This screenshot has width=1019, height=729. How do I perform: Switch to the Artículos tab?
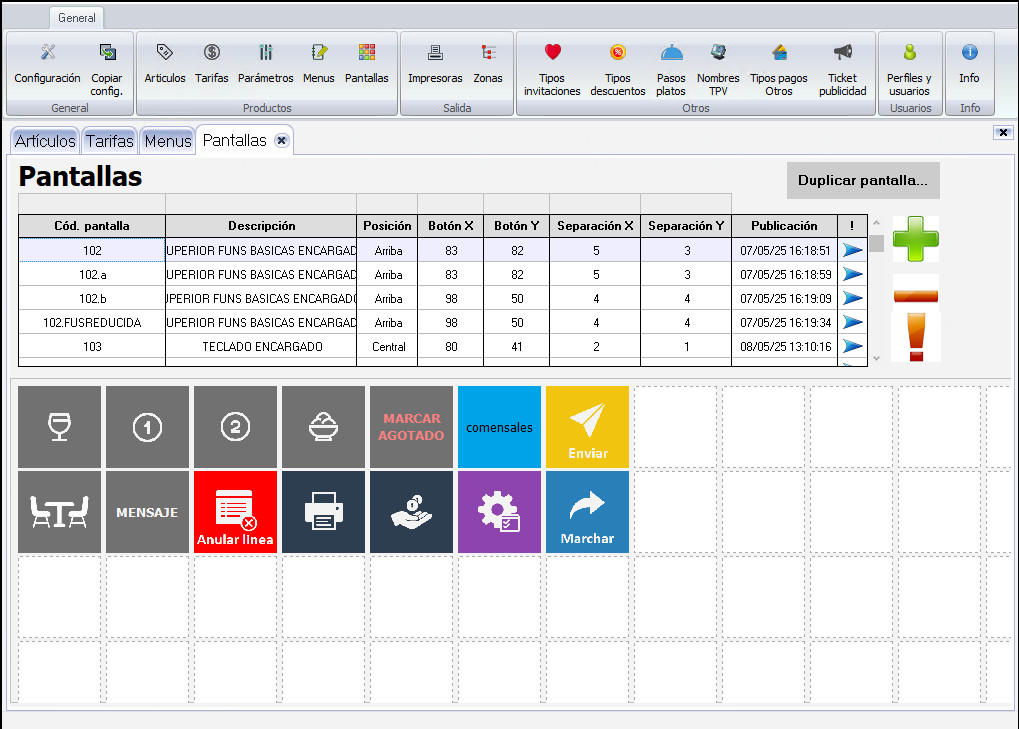point(45,141)
